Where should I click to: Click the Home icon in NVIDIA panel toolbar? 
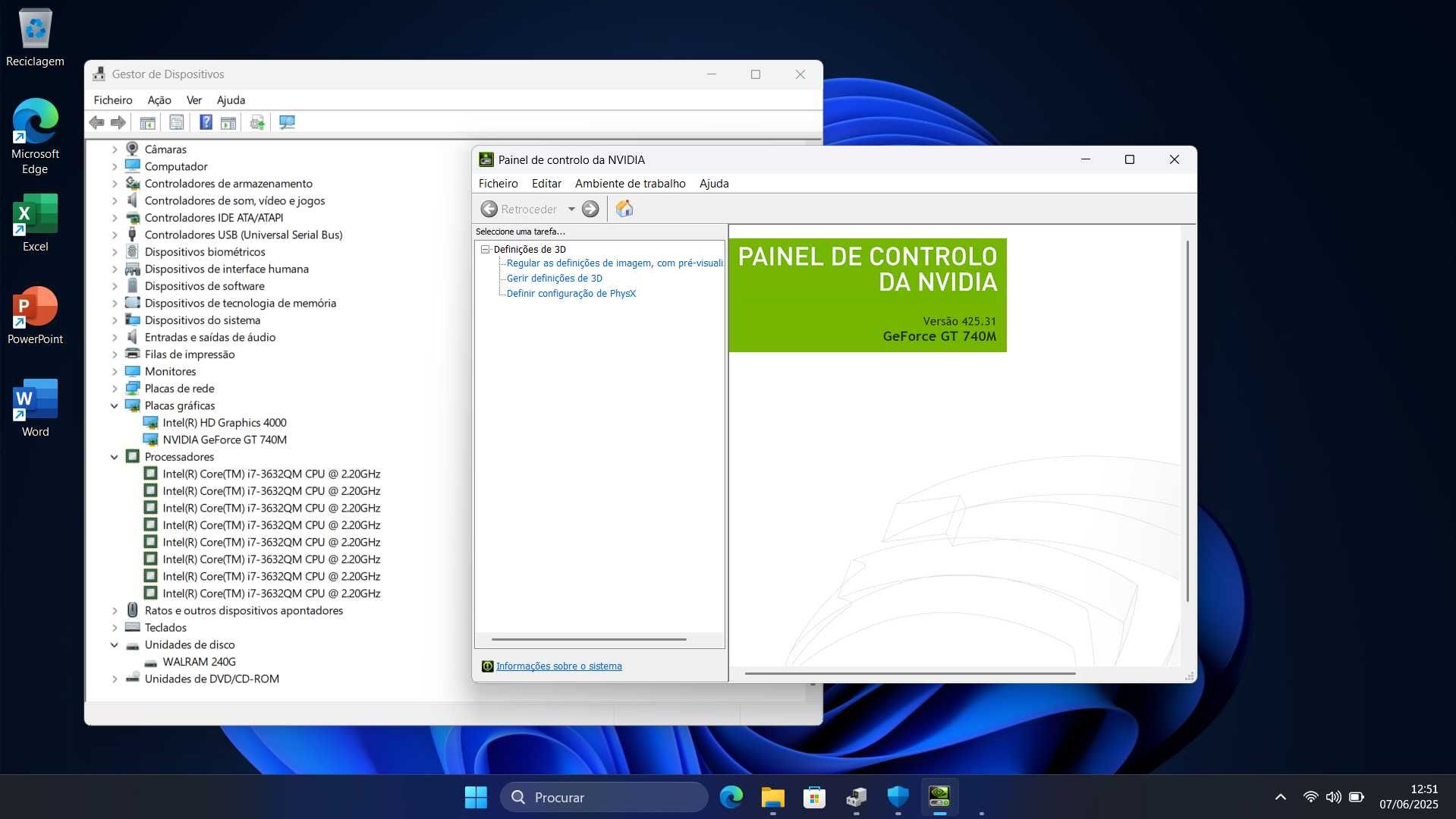624,209
